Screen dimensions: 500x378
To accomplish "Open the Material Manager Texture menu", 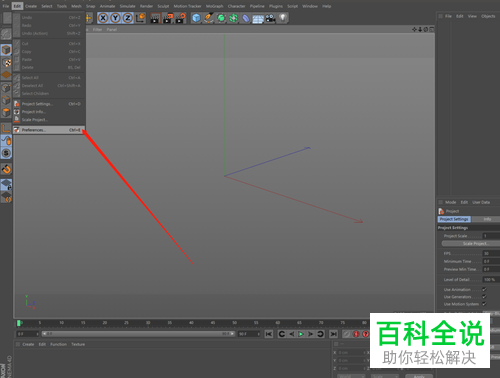I will (78, 344).
